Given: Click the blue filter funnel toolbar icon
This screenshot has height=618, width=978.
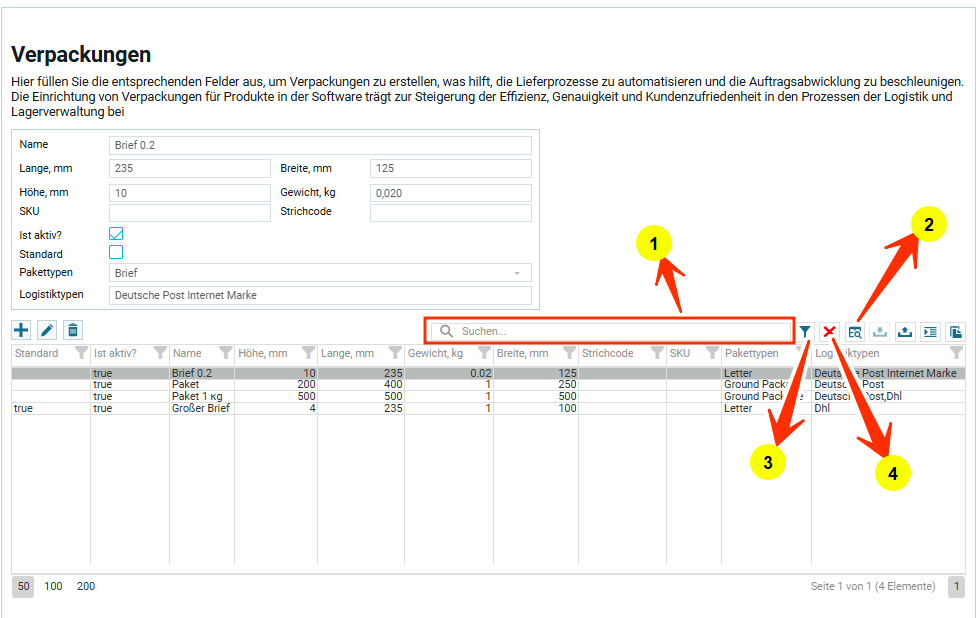Looking at the screenshot, I should 805,331.
